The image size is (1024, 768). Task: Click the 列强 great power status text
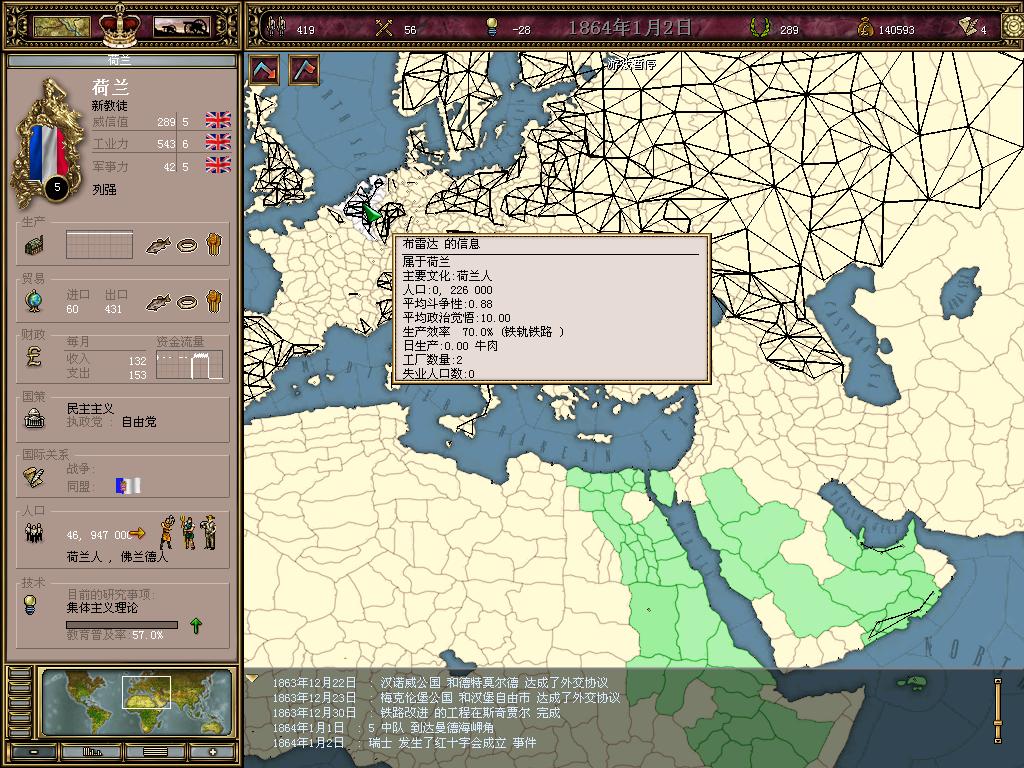[104, 189]
